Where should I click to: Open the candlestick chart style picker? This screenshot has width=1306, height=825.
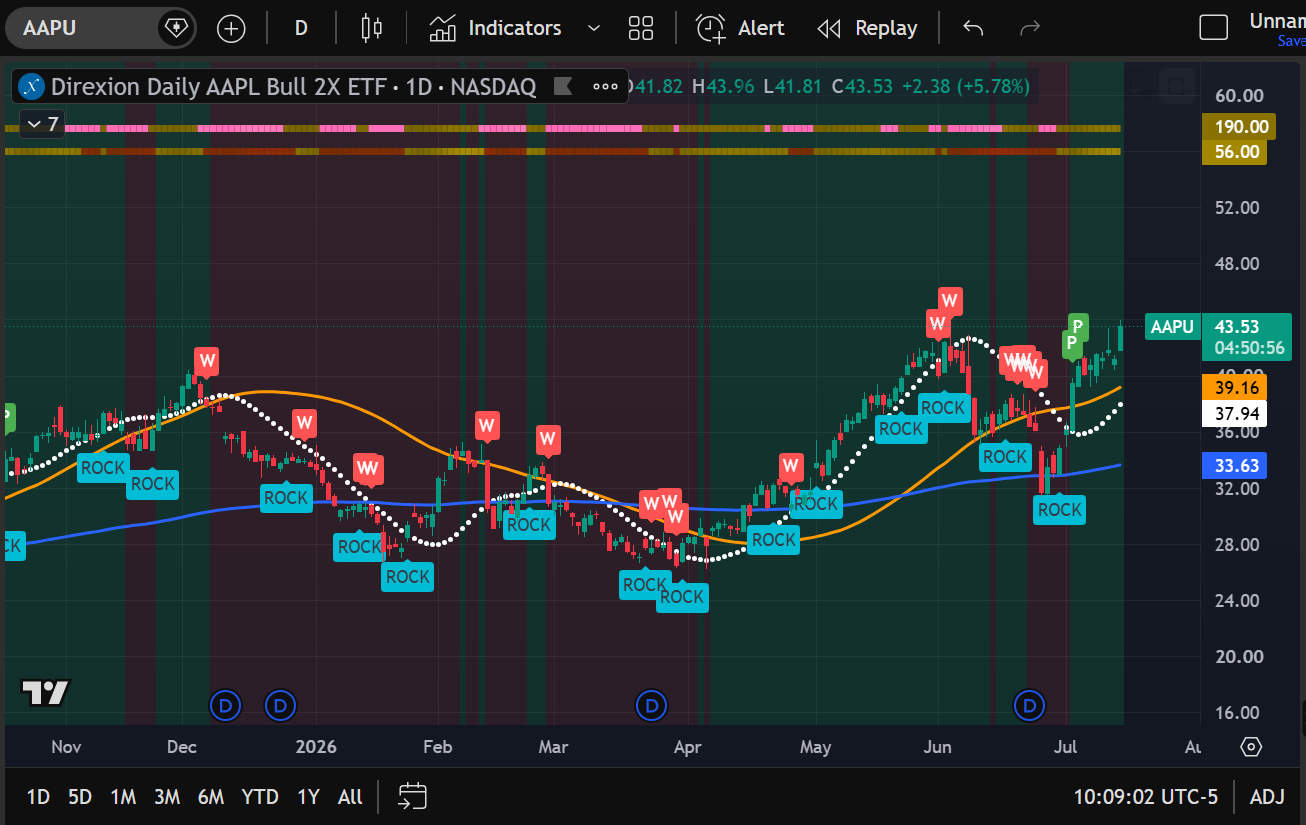(372, 28)
